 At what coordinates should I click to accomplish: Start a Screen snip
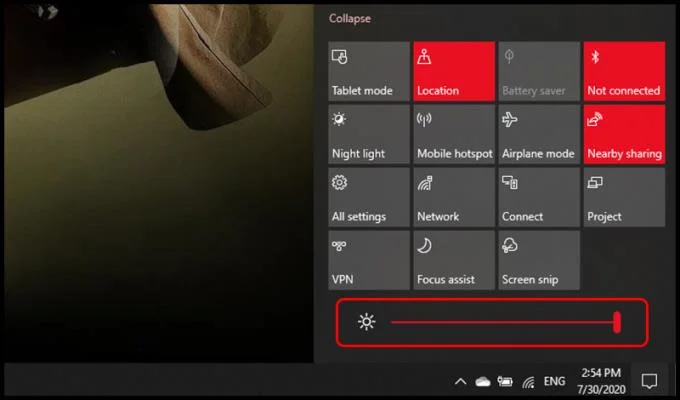coord(539,260)
